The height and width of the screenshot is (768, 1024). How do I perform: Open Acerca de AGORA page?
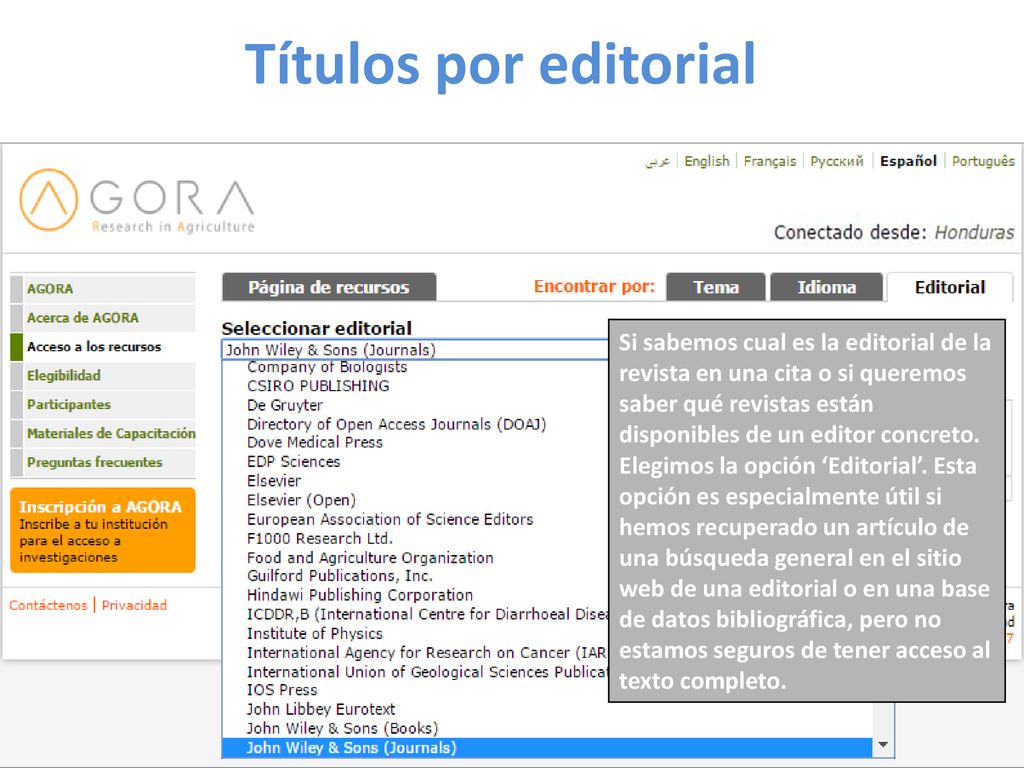(x=103, y=317)
